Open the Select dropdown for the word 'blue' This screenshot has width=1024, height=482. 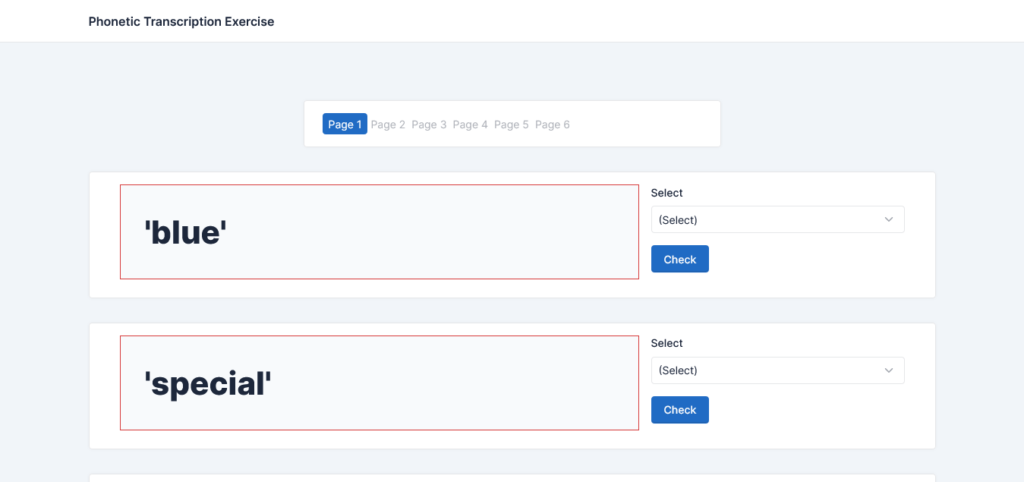pyautogui.click(x=777, y=219)
